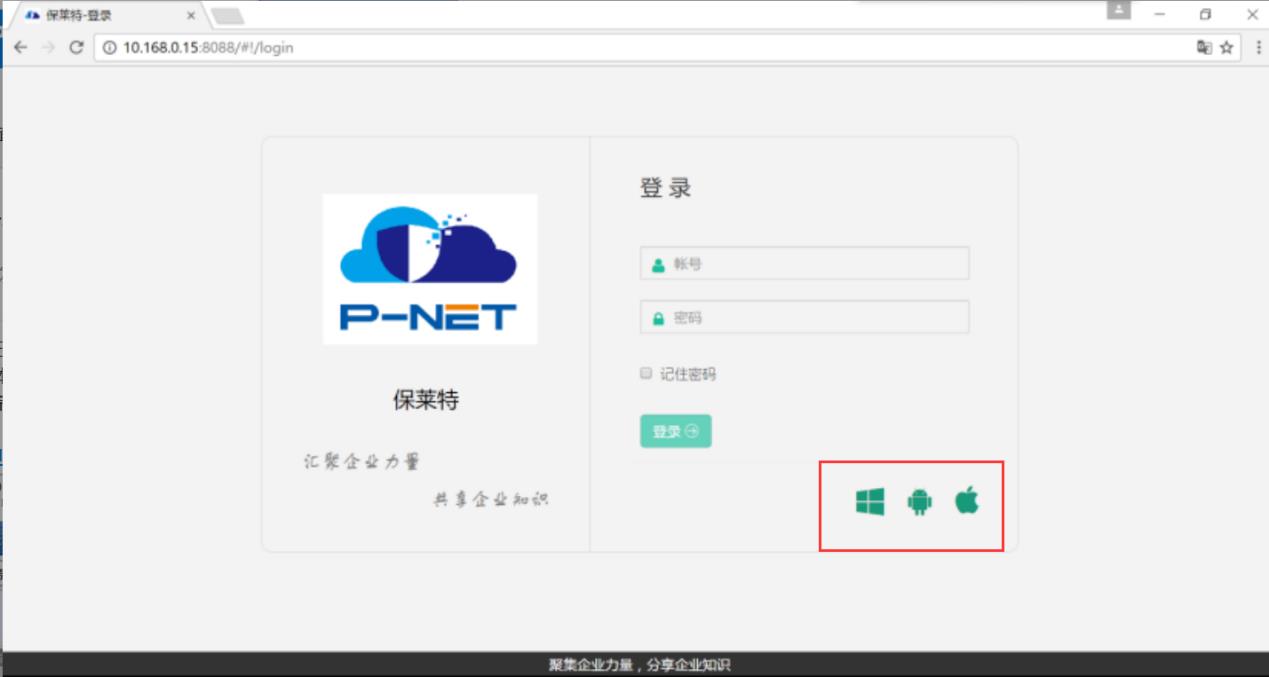This screenshot has height=677, width=1269.
Task: Click the P-NET company logo
Action: [430, 268]
